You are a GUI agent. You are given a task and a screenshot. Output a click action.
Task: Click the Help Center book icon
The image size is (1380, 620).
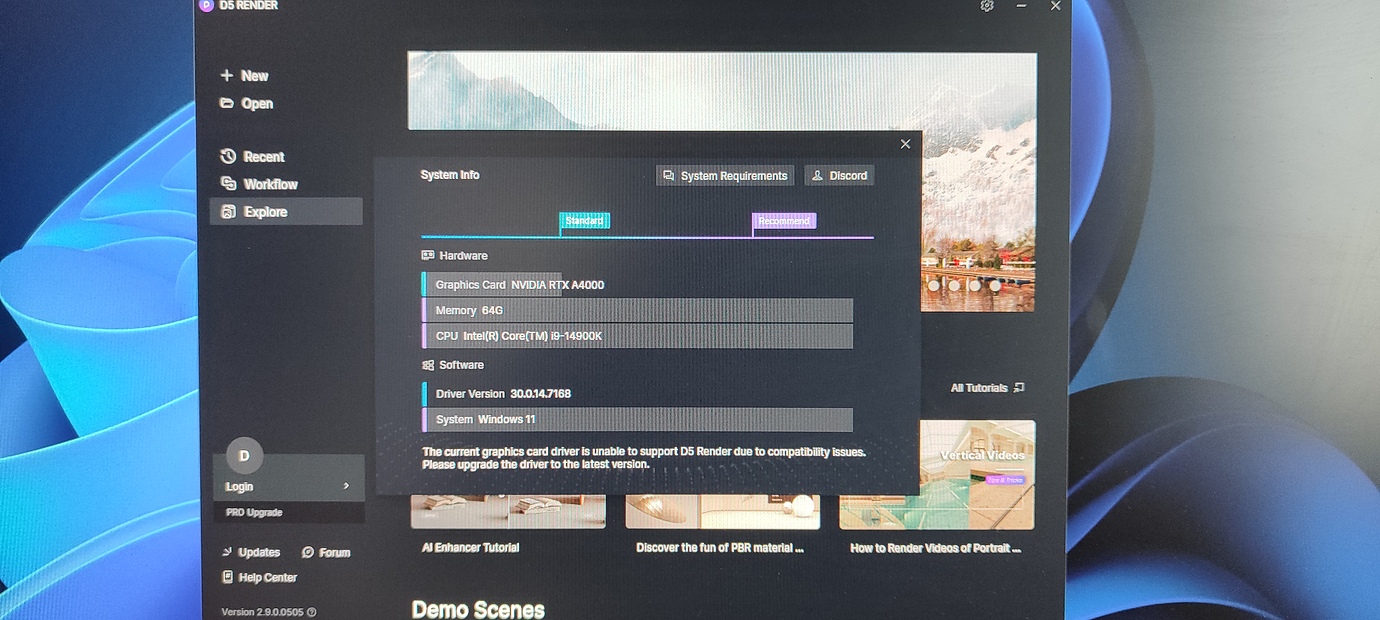pyautogui.click(x=229, y=577)
